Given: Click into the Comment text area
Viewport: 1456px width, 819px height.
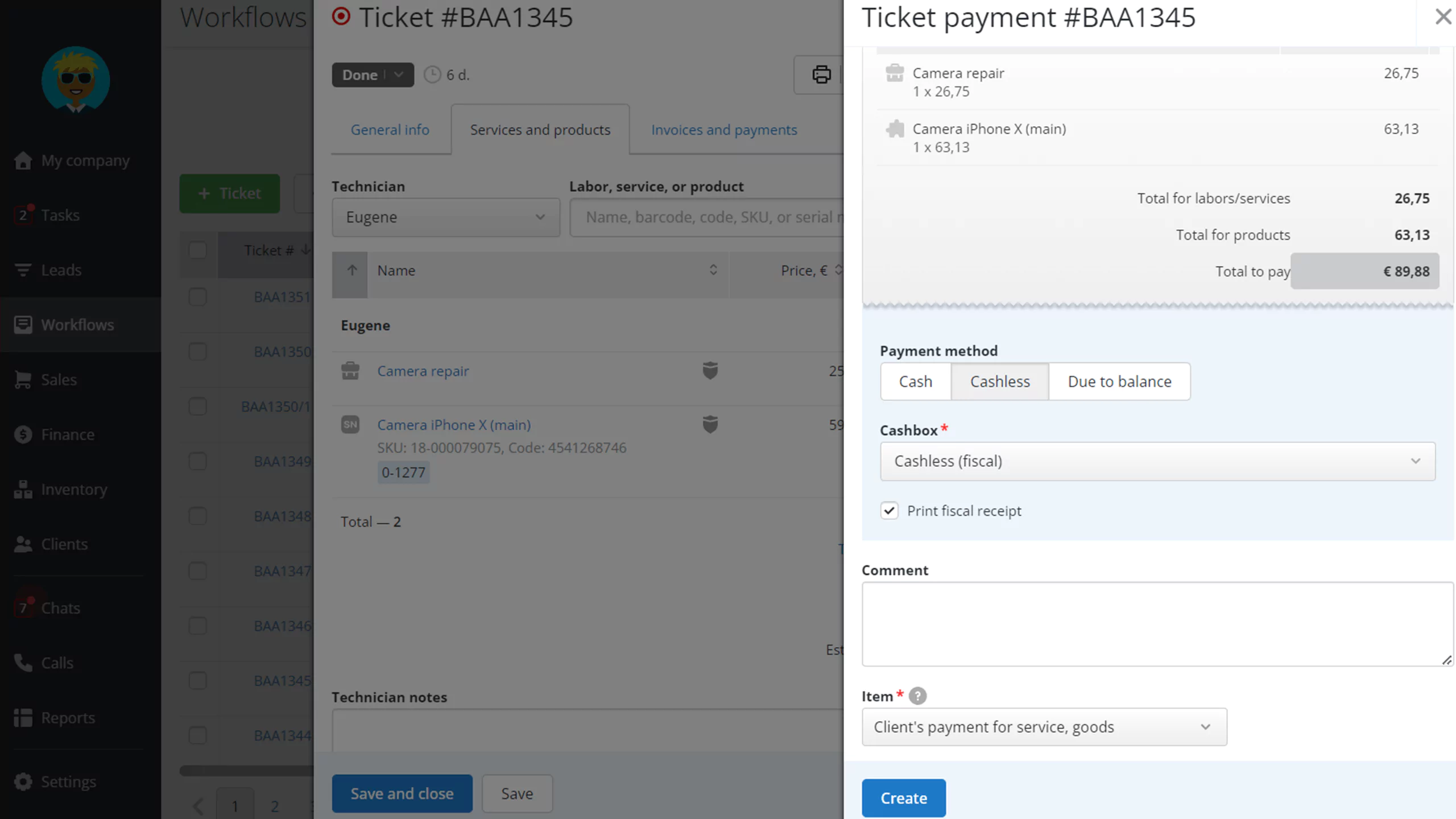Looking at the screenshot, I should 1157,624.
